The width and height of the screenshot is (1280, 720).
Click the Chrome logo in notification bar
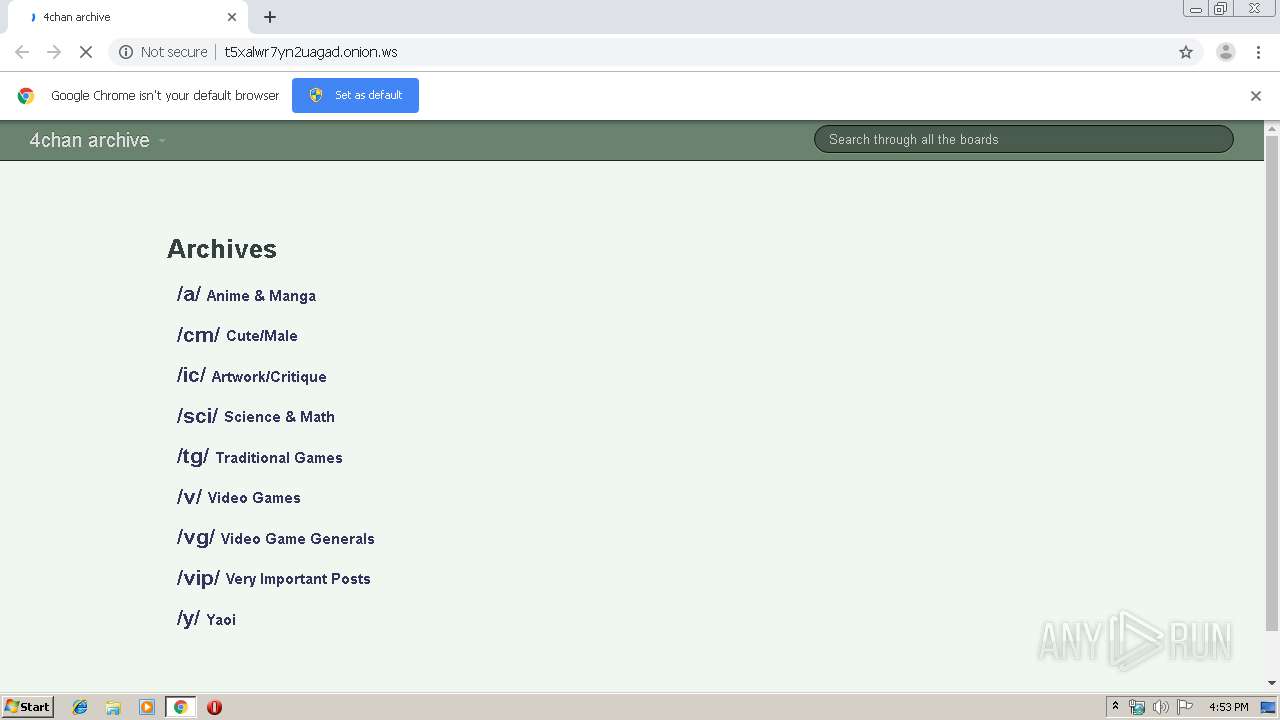pyautogui.click(x=26, y=96)
